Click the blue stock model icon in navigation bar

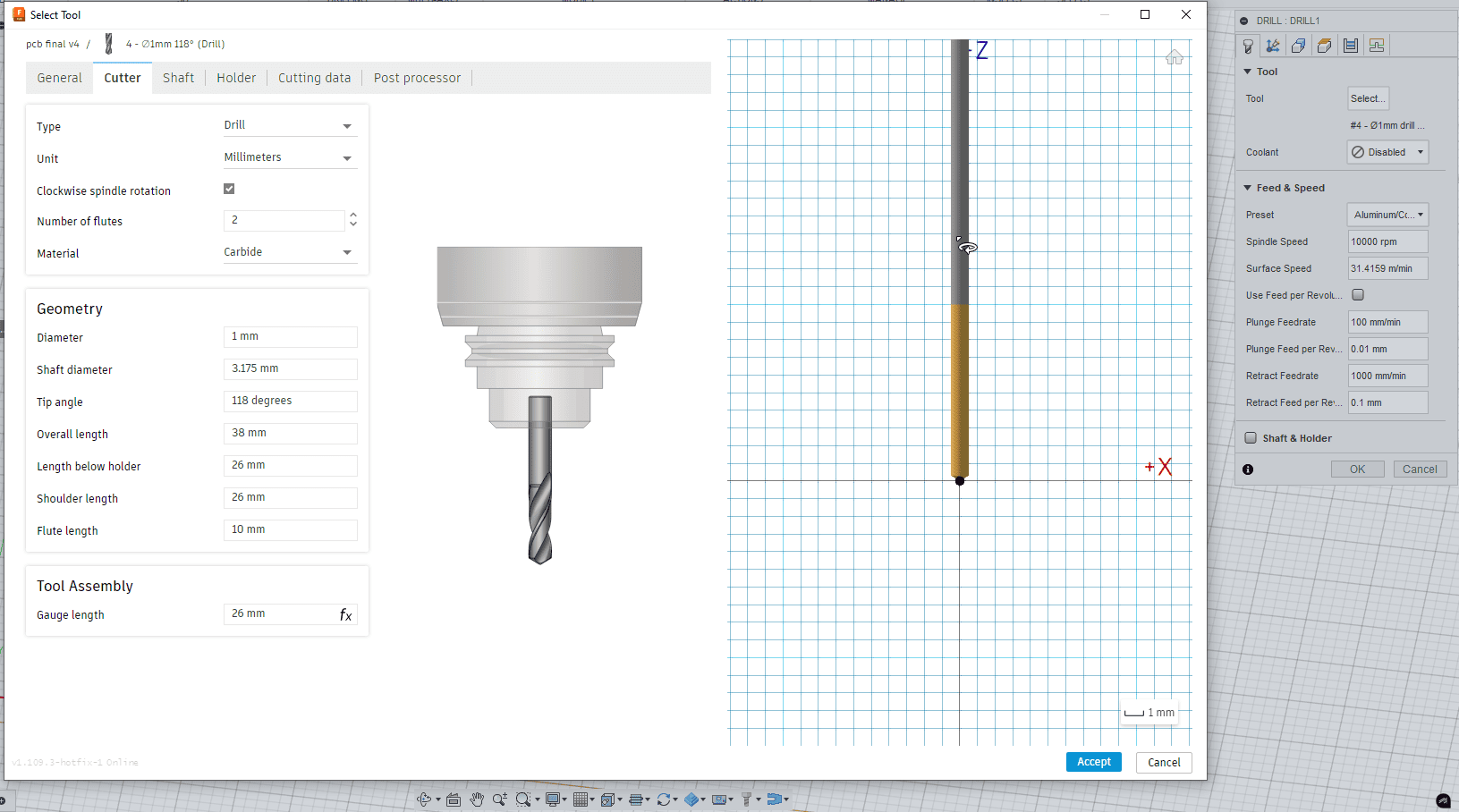click(691, 799)
